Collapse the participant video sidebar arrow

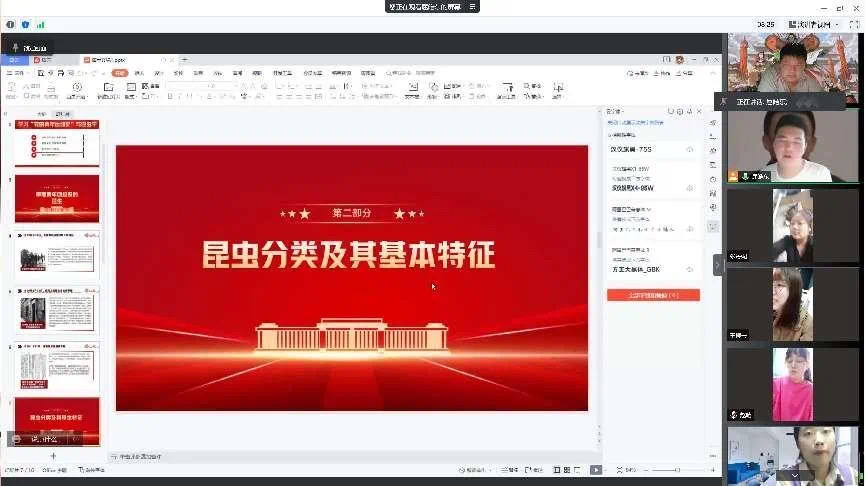[718, 265]
